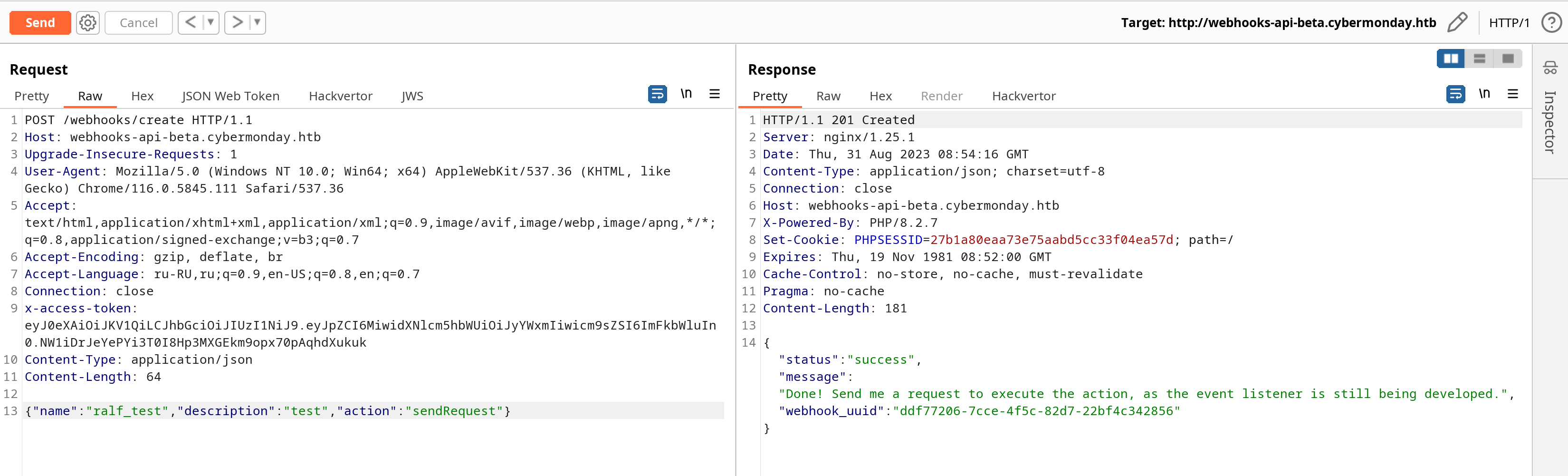
Task: Expand the forward history dropdown arrow
Action: coord(258,22)
